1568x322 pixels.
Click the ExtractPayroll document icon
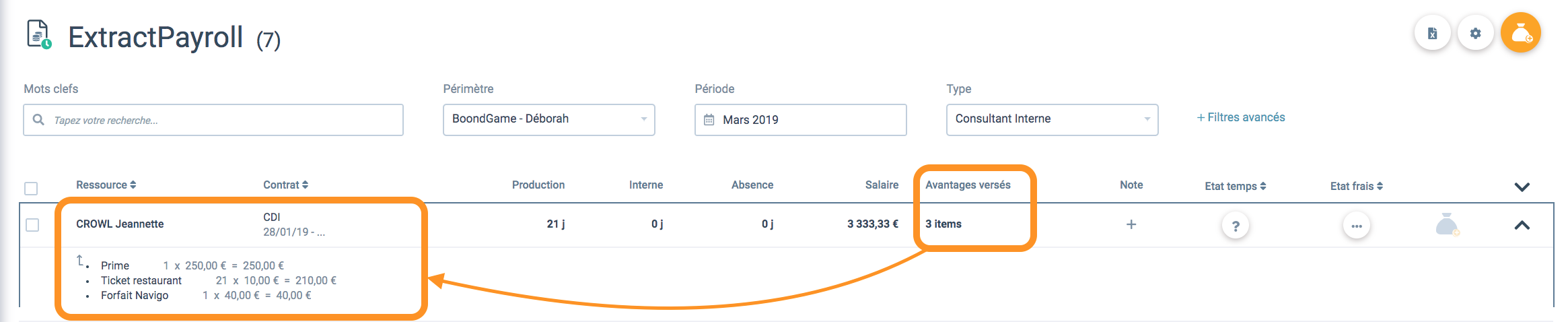click(x=39, y=35)
